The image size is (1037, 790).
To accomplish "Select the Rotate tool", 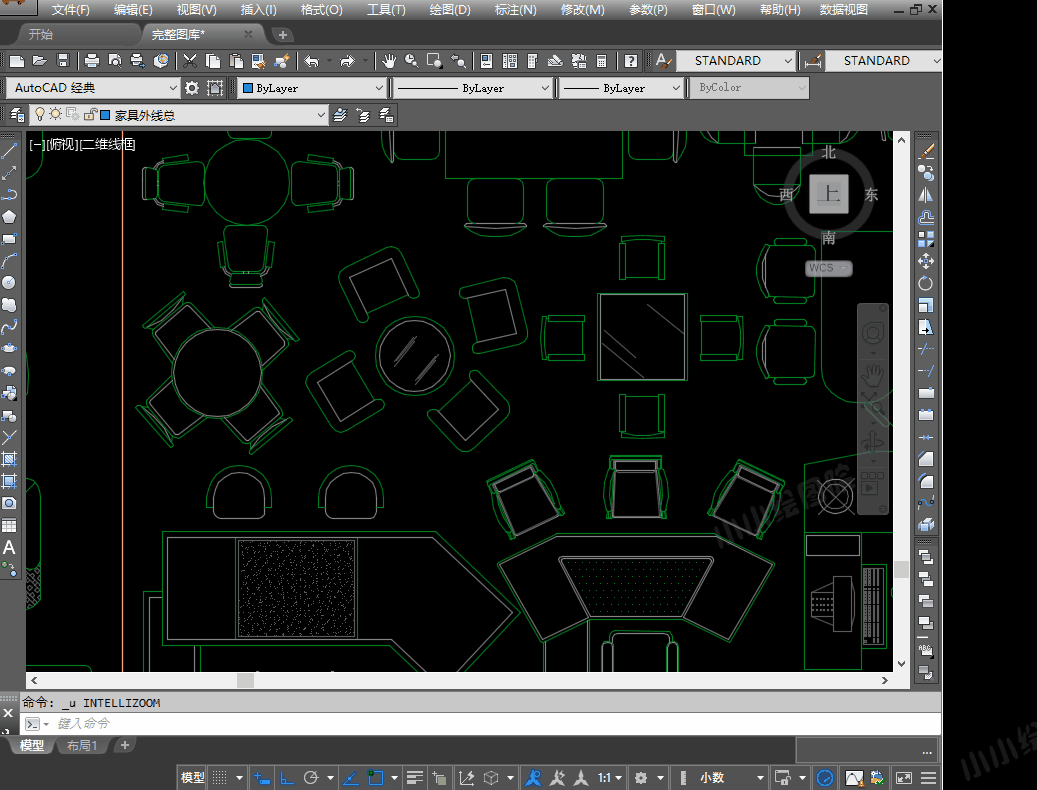I will pos(926,284).
